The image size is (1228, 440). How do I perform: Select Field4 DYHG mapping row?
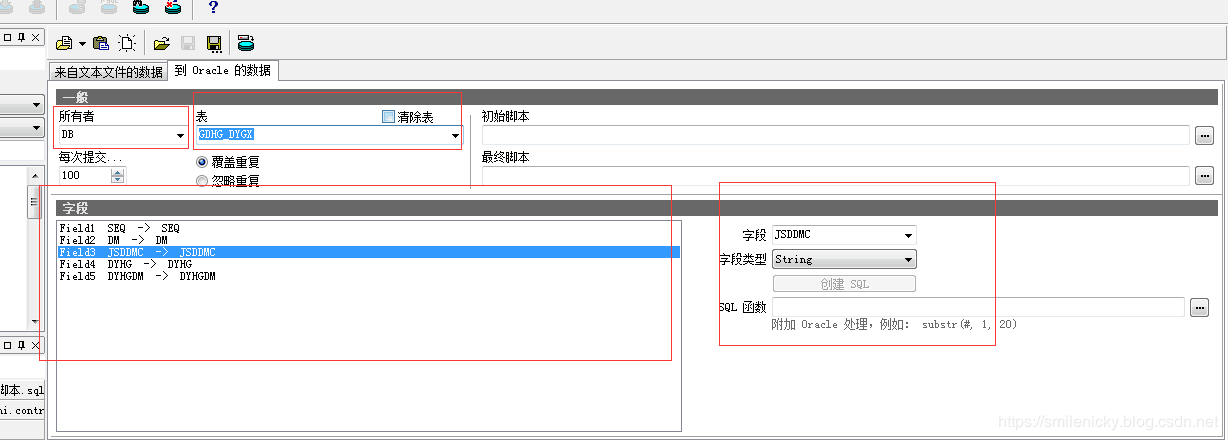(x=125, y=265)
